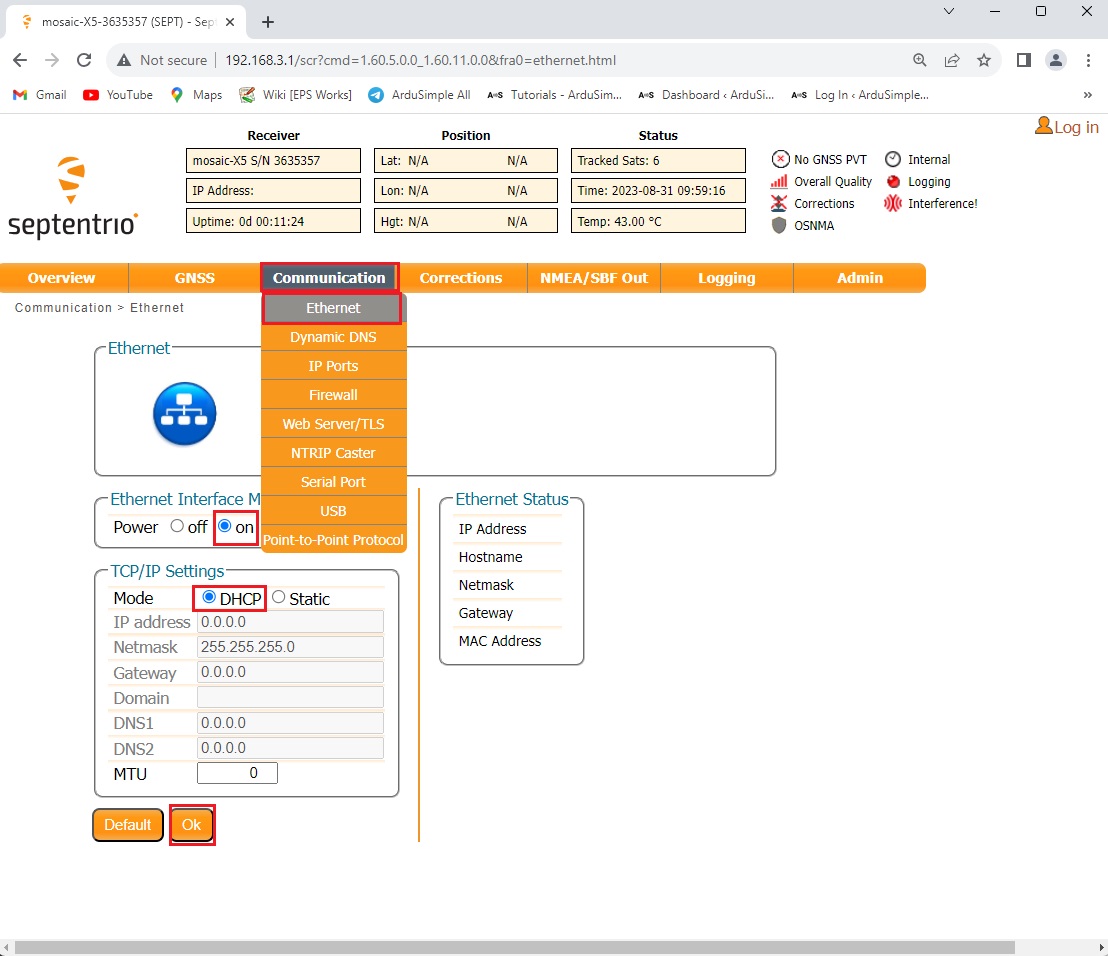This screenshot has width=1108, height=956.
Task: Click the Septentrio logo
Action: [72, 197]
